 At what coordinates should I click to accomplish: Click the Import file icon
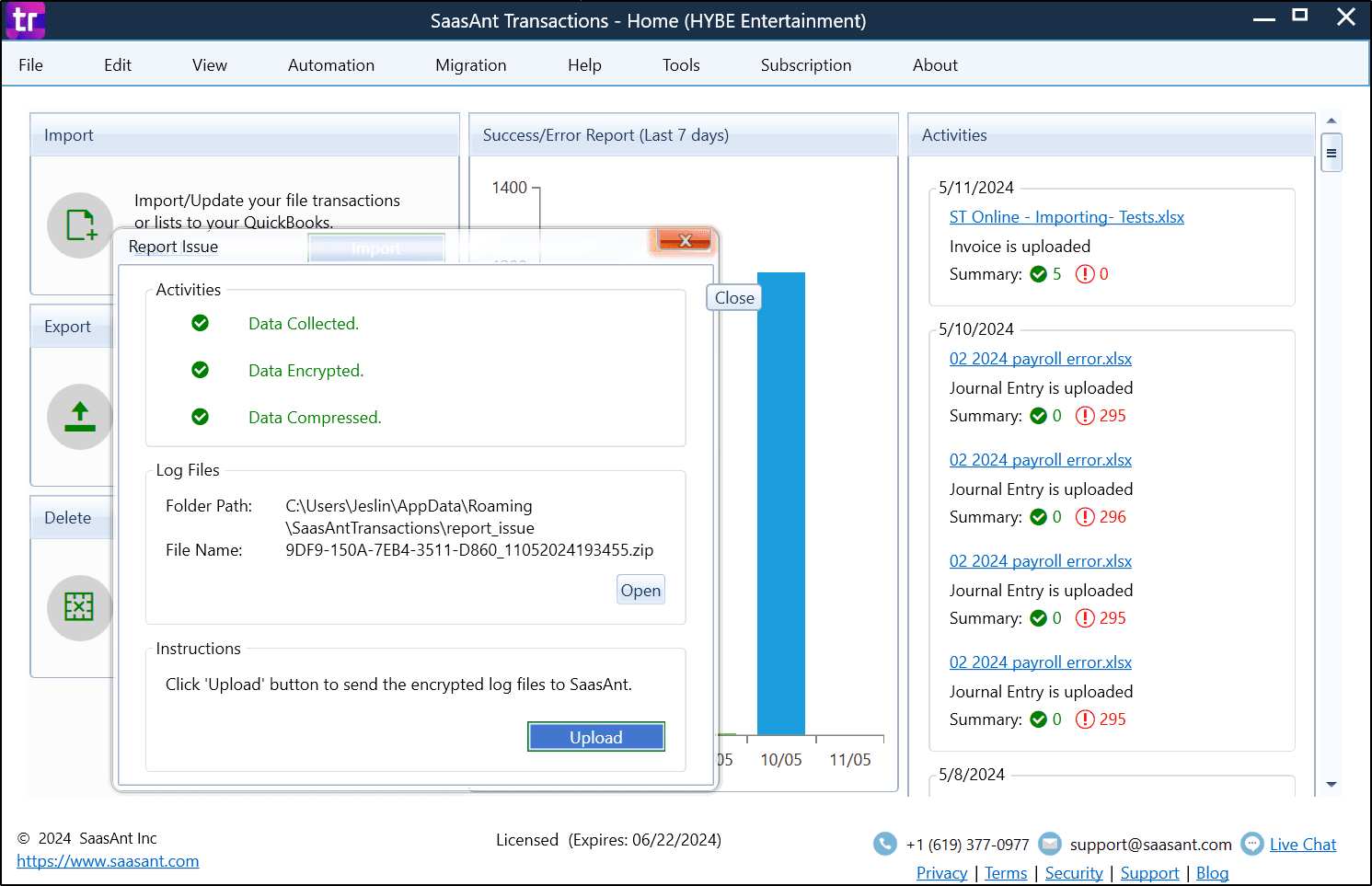pos(80,225)
